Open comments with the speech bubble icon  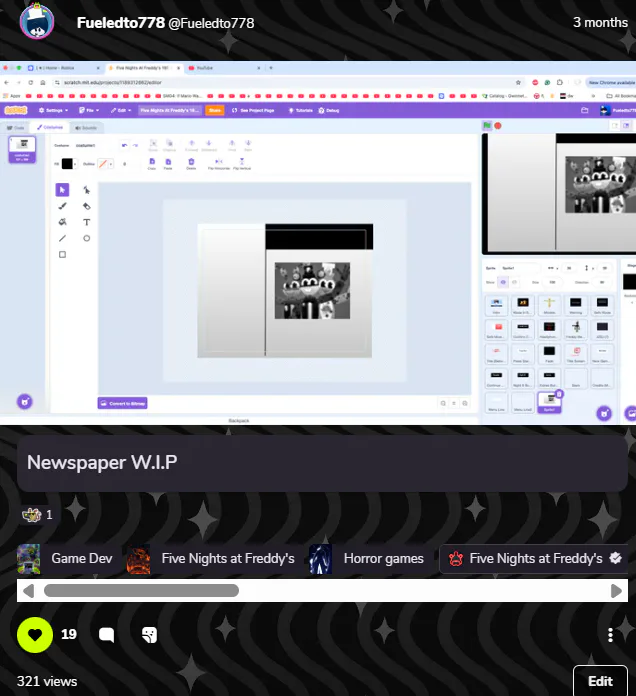(107, 635)
